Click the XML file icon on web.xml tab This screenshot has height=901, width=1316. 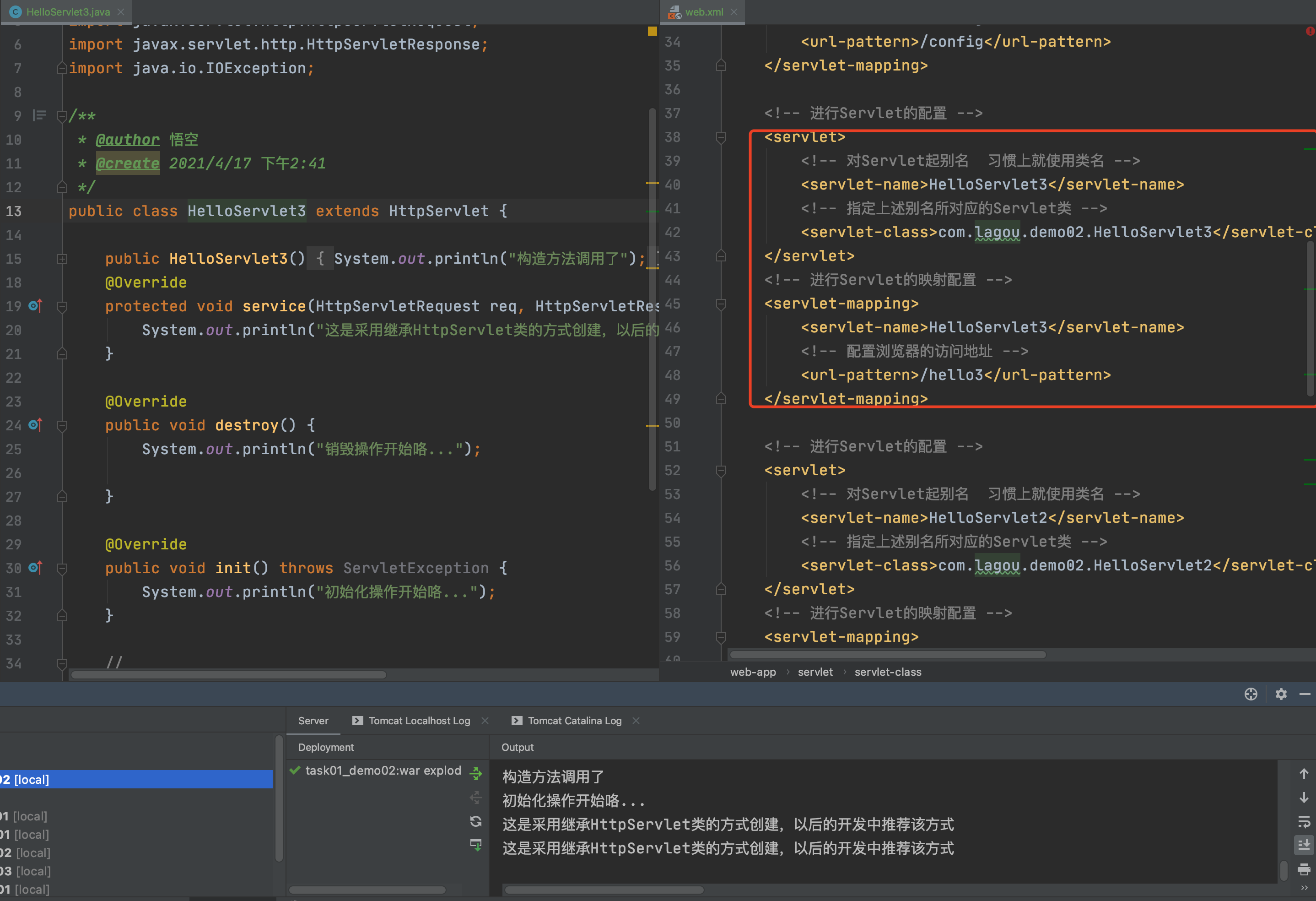[x=674, y=12]
